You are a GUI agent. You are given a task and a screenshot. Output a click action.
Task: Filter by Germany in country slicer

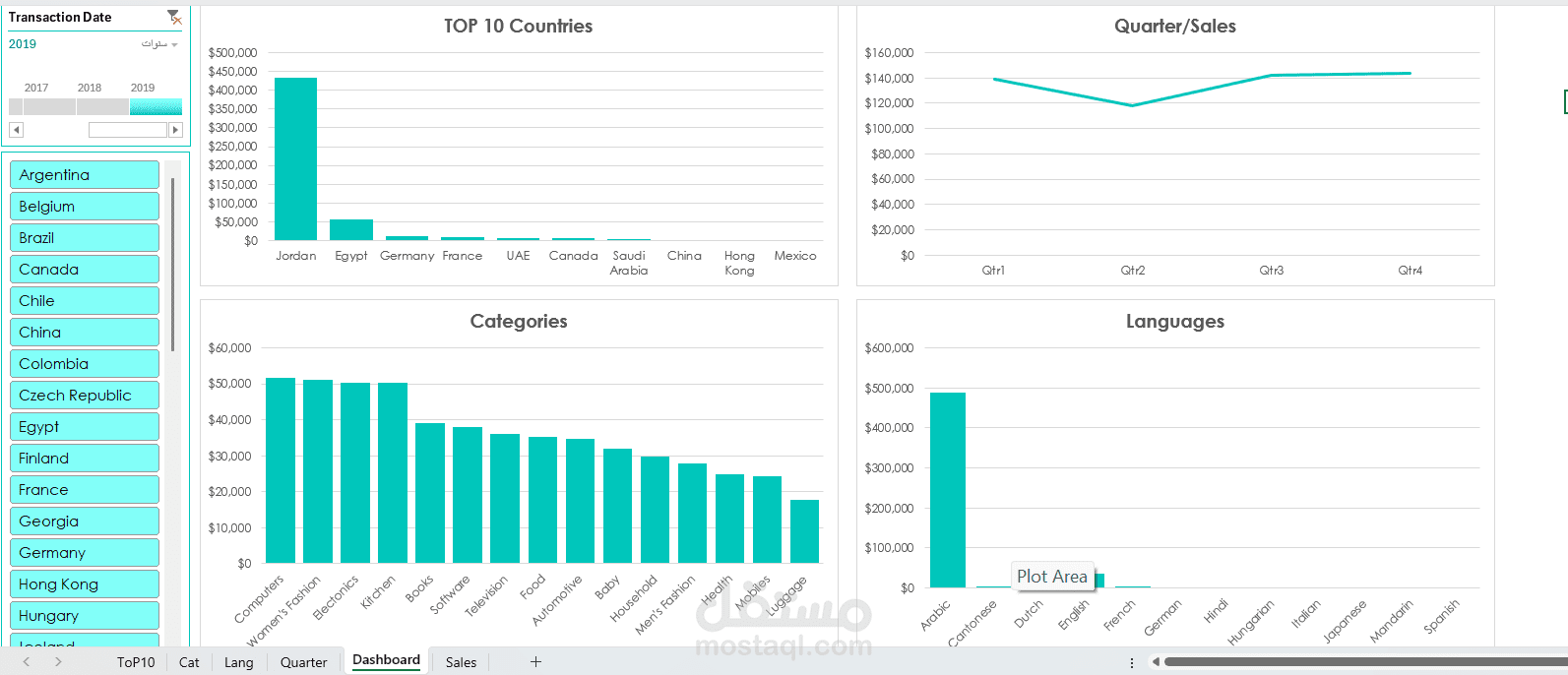click(85, 553)
